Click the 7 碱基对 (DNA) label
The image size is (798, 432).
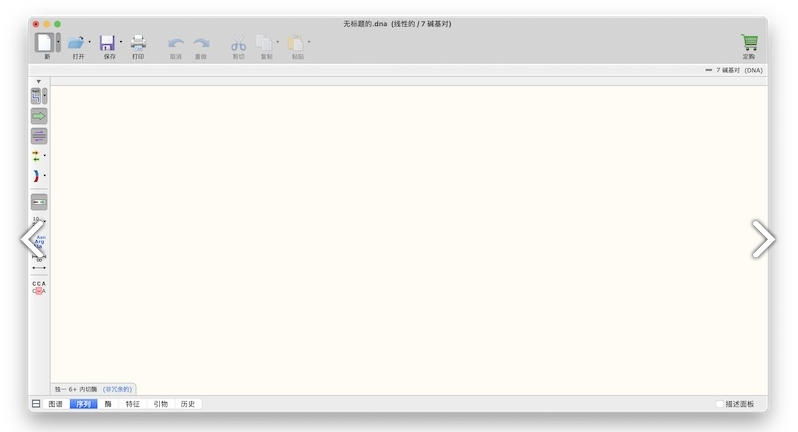click(x=739, y=70)
